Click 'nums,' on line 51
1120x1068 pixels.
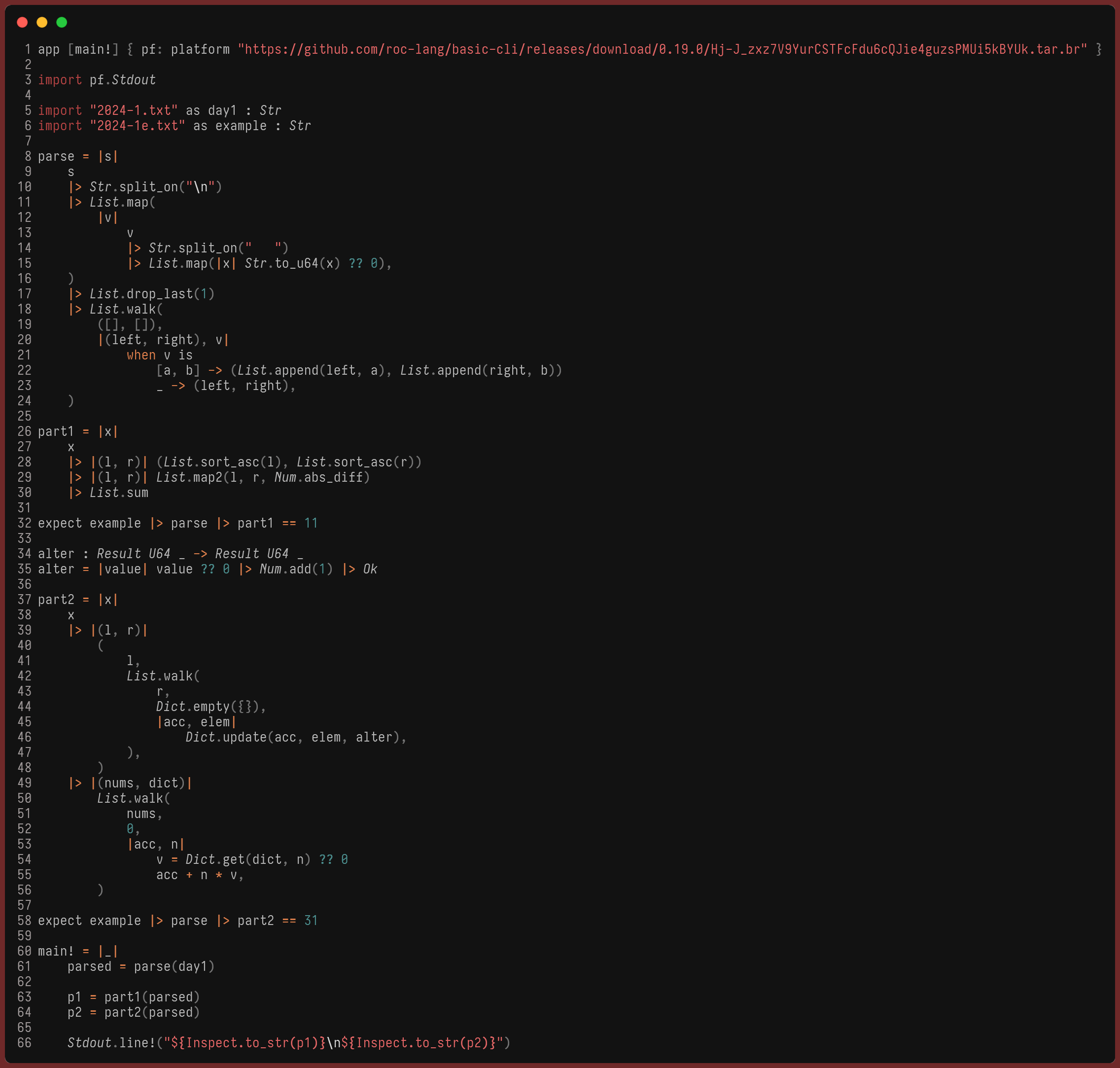(x=145, y=814)
